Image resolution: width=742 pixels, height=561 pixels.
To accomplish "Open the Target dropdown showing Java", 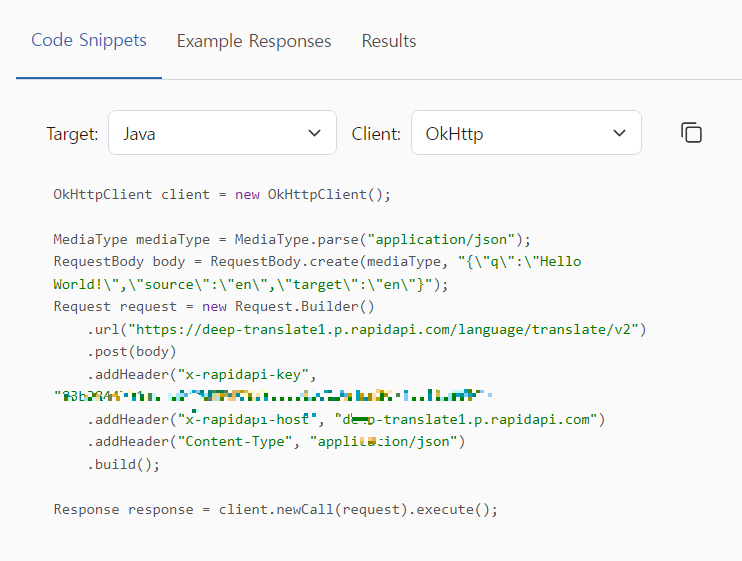I will [222, 133].
